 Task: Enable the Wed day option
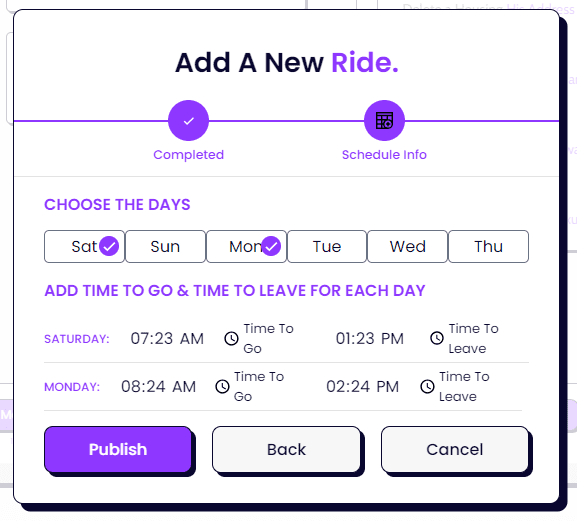click(x=407, y=247)
